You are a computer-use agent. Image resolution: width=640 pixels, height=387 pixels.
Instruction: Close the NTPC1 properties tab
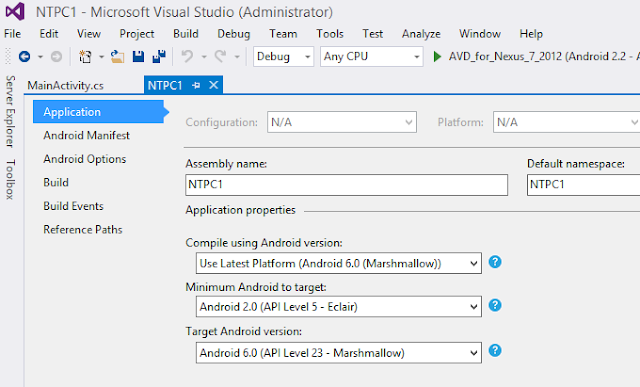point(213,85)
